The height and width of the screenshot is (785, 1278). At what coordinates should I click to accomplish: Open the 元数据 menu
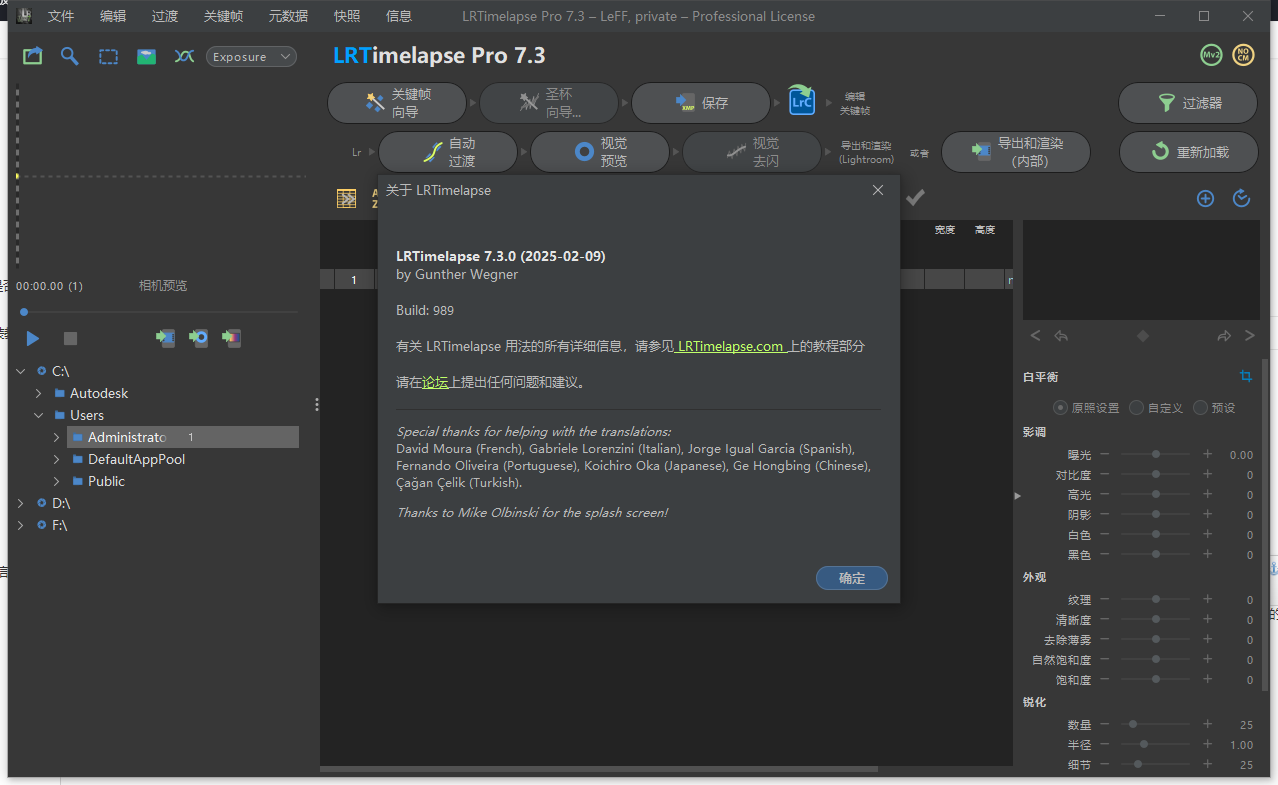point(288,16)
